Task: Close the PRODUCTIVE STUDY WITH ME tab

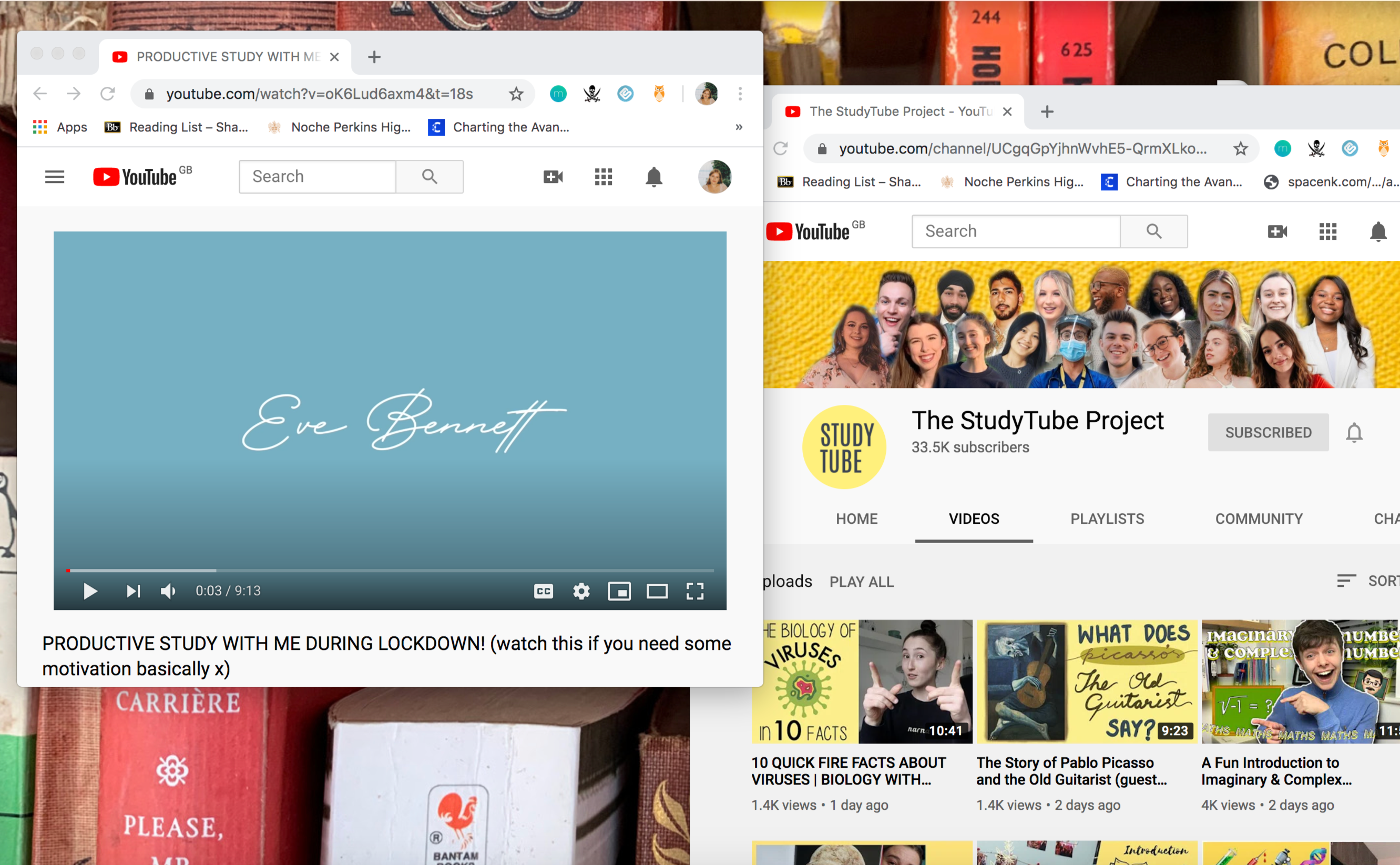Action: [334, 57]
